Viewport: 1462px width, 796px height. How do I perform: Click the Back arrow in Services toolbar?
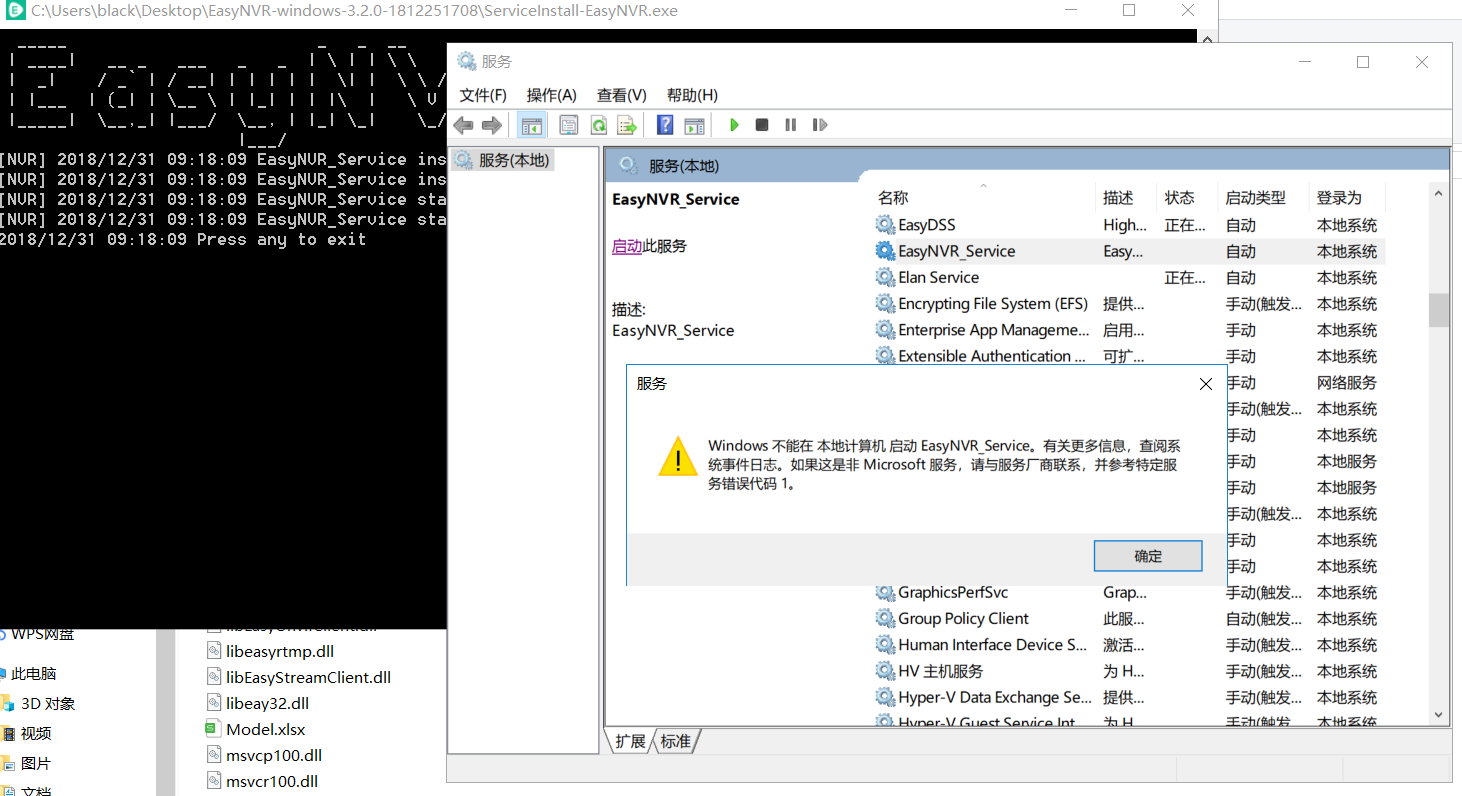point(463,125)
